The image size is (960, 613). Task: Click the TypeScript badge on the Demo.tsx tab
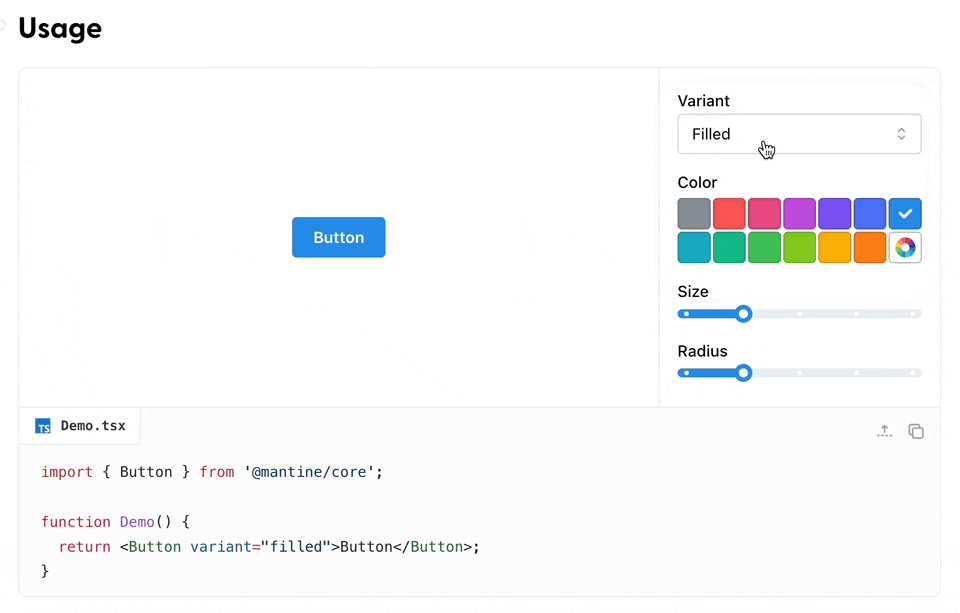point(43,426)
